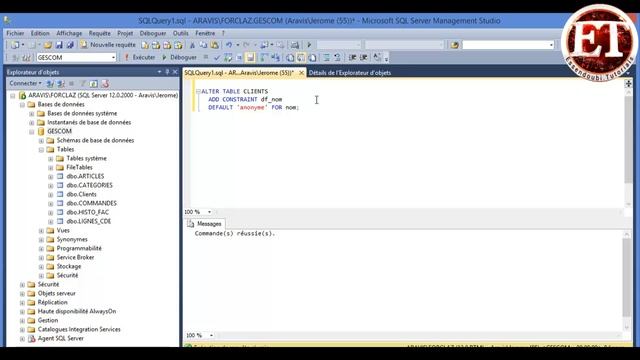
Task: Click the Undo arrow icon
Action: click(x=229, y=45)
